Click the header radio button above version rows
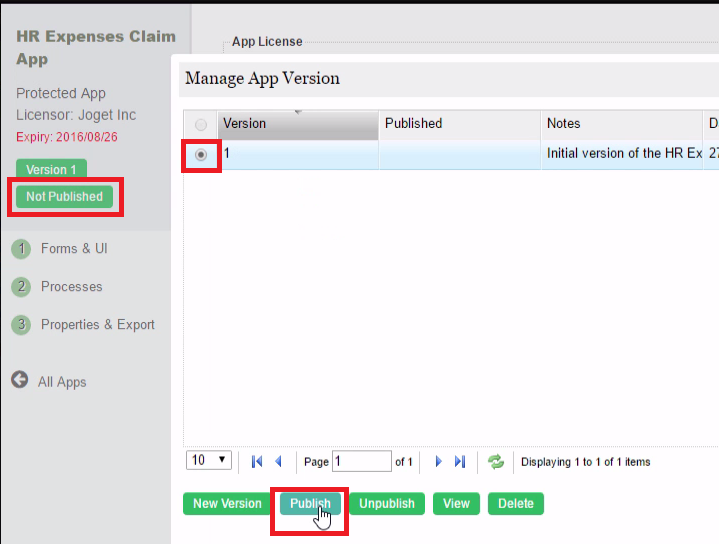719x544 pixels. pos(201,124)
